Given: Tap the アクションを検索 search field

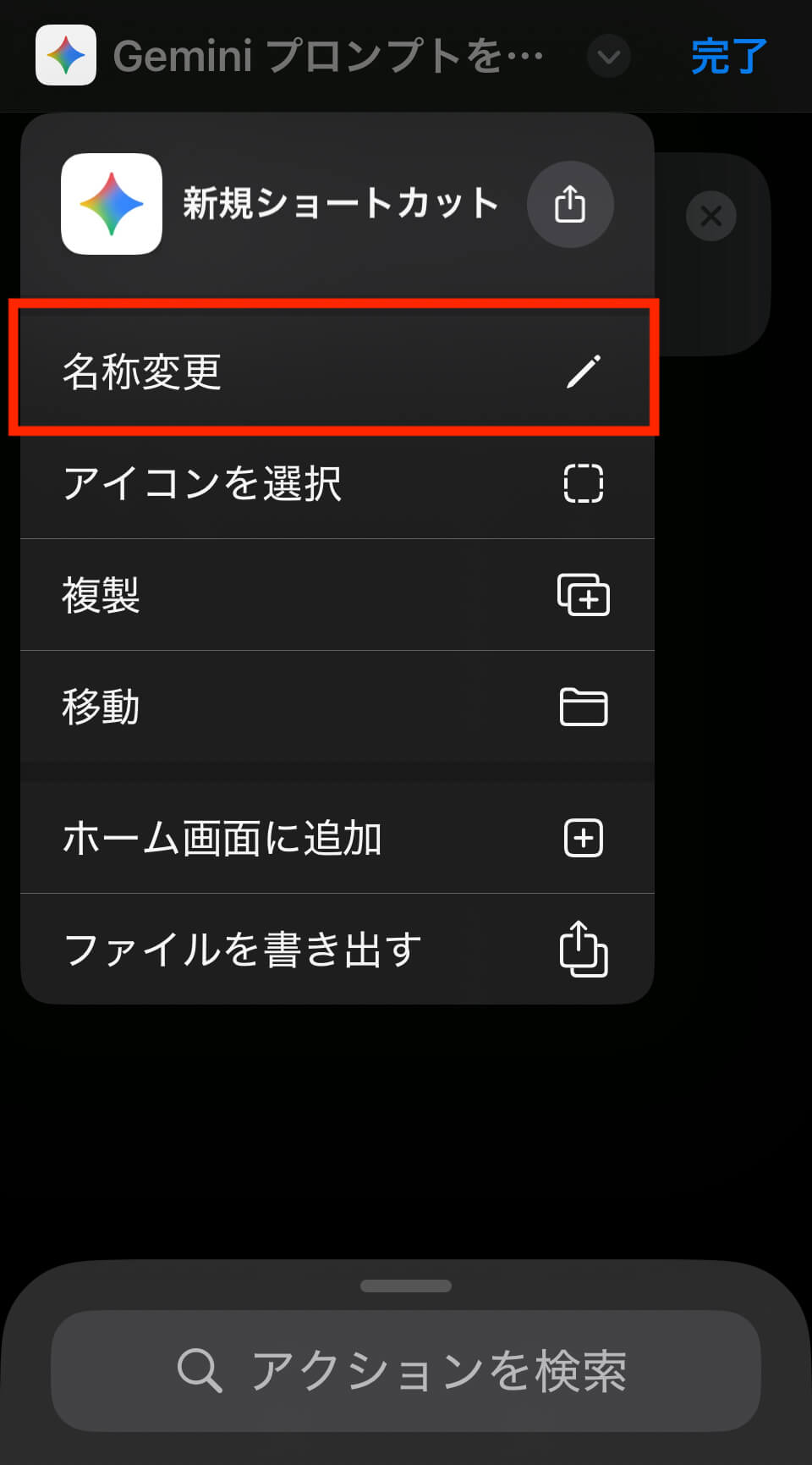Looking at the screenshot, I should click(x=406, y=1371).
